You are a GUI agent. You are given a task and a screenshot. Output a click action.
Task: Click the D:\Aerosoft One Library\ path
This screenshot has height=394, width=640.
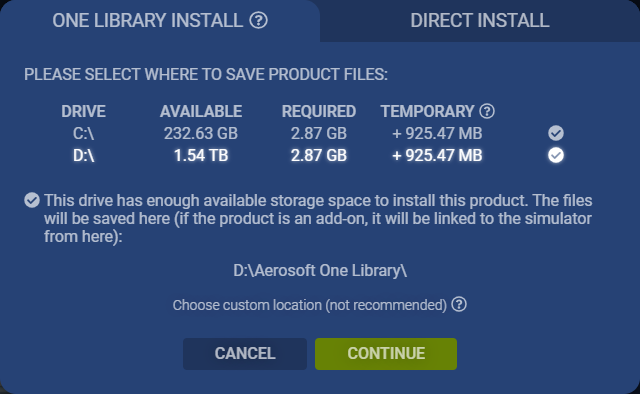pyautogui.click(x=320, y=270)
